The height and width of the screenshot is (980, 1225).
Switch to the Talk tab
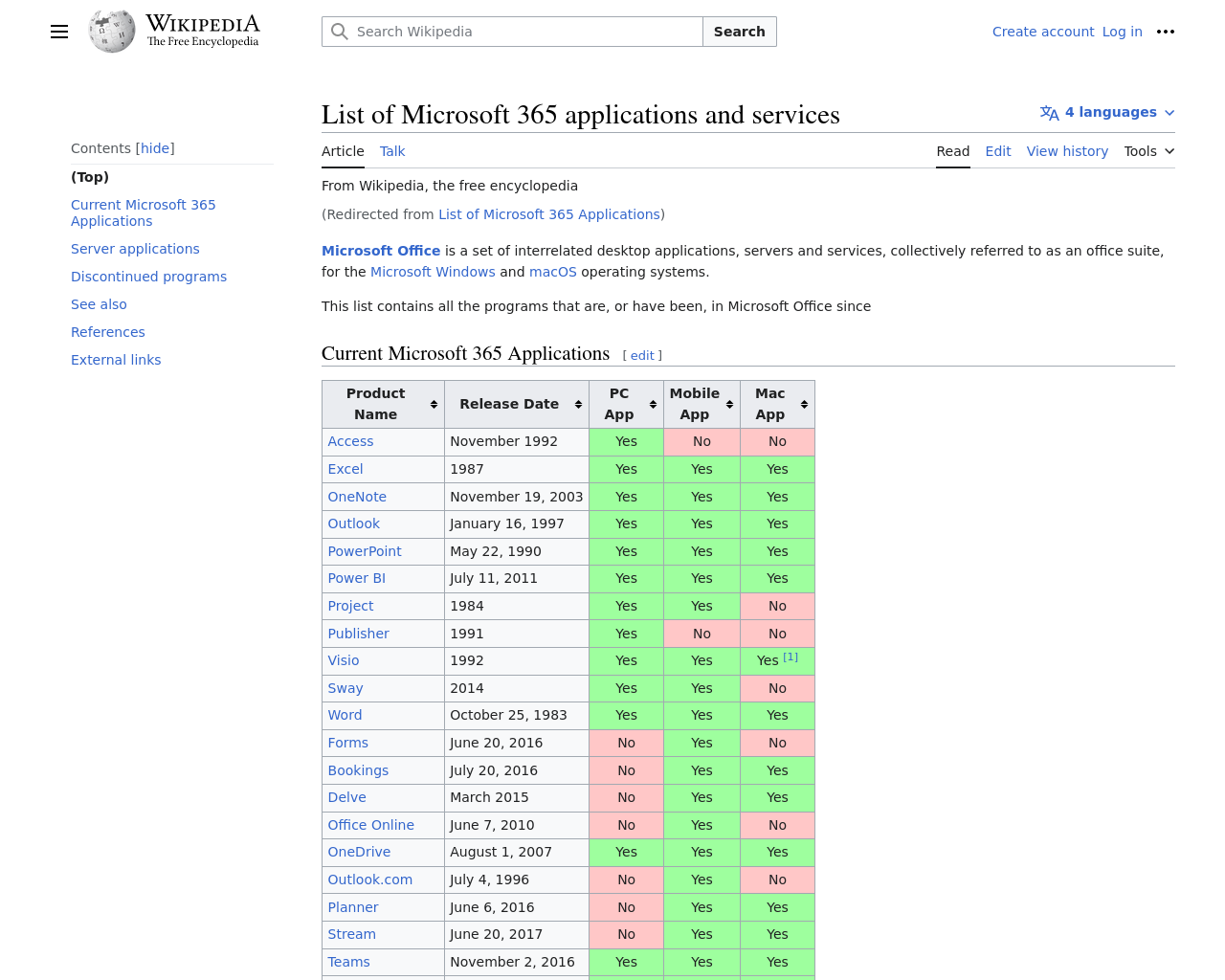coord(392,151)
